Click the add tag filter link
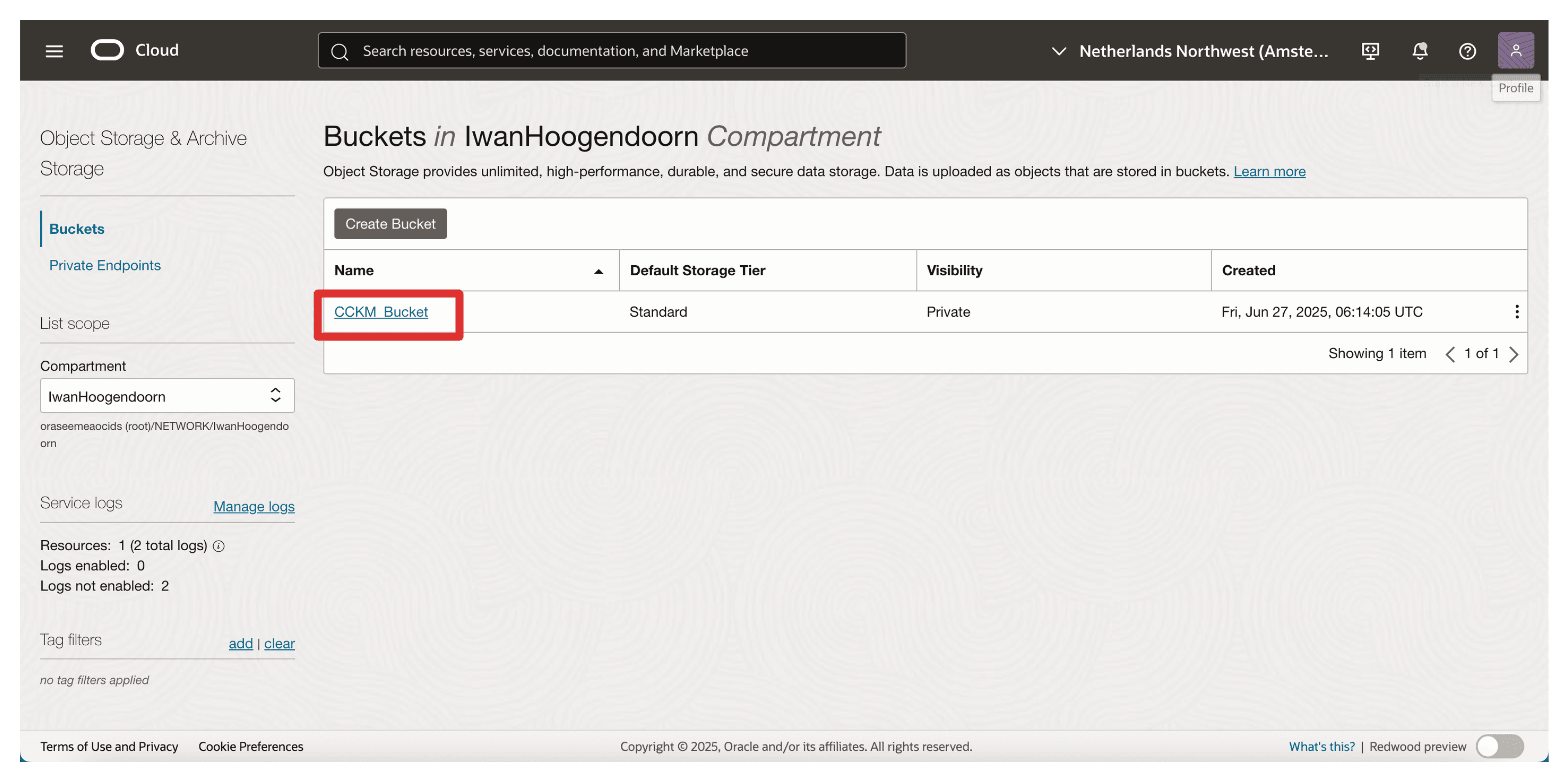 (x=241, y=644)
